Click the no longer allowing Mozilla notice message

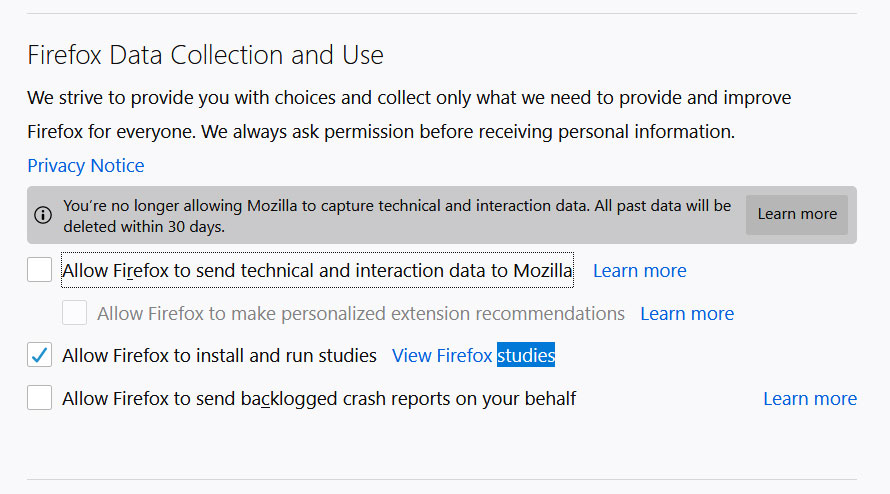pyautogui.click(x=397, y=216)
